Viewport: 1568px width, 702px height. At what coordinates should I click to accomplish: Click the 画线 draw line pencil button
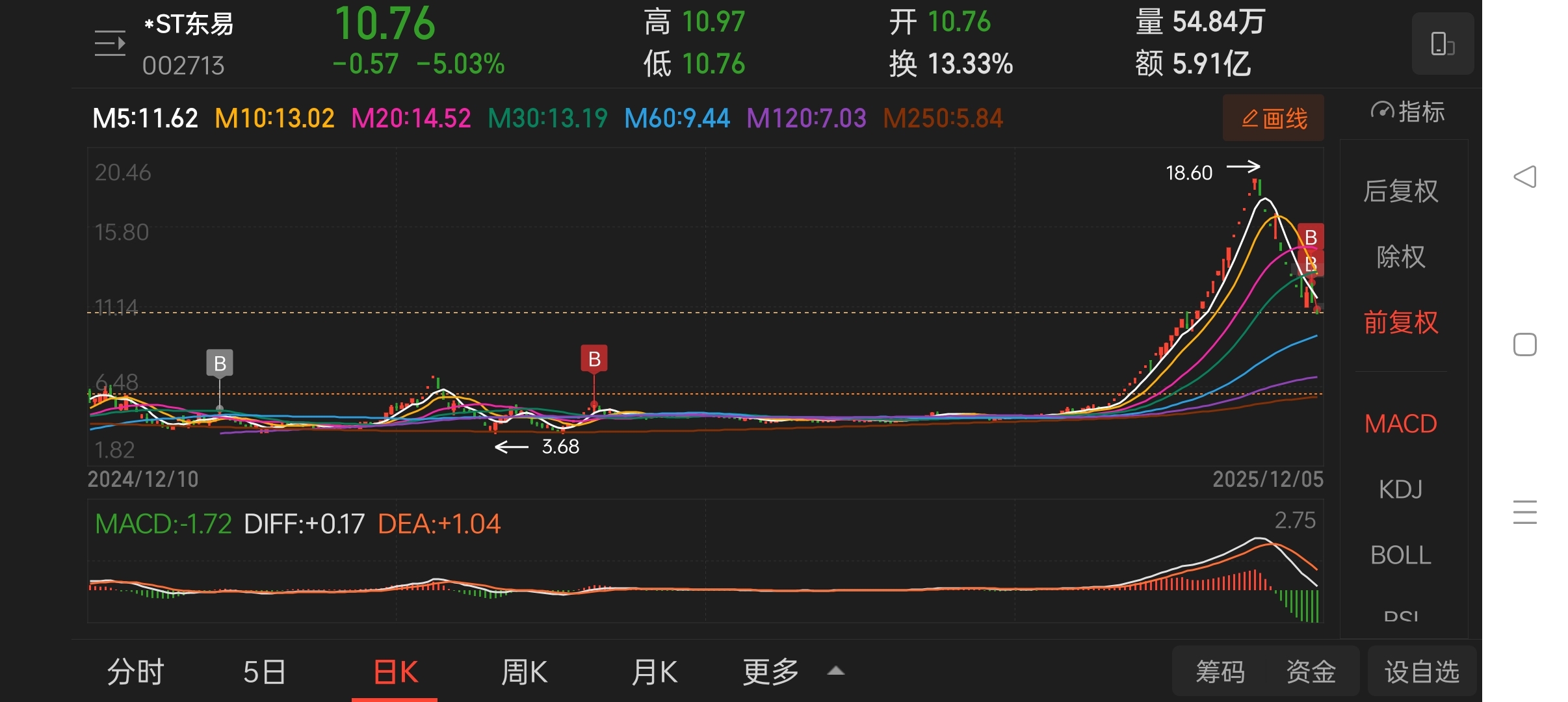[x=1273, y=118]
